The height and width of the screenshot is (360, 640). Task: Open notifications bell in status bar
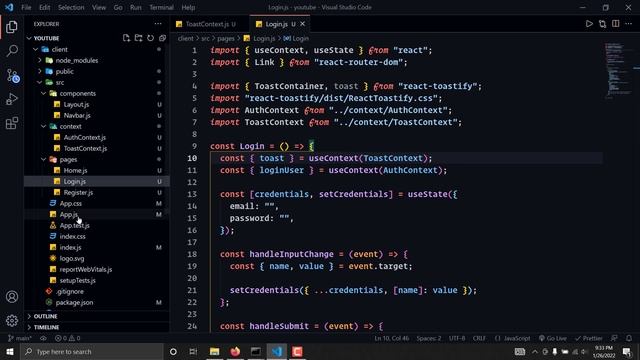click(629, 338)
